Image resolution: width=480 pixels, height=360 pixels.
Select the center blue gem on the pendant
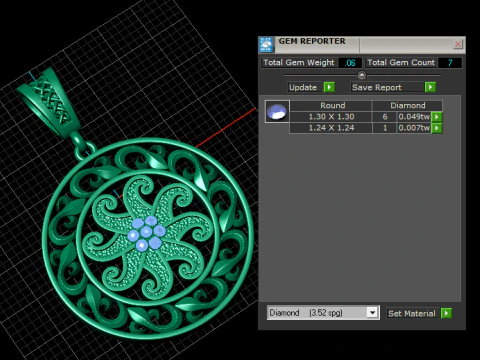click(146, 232)
